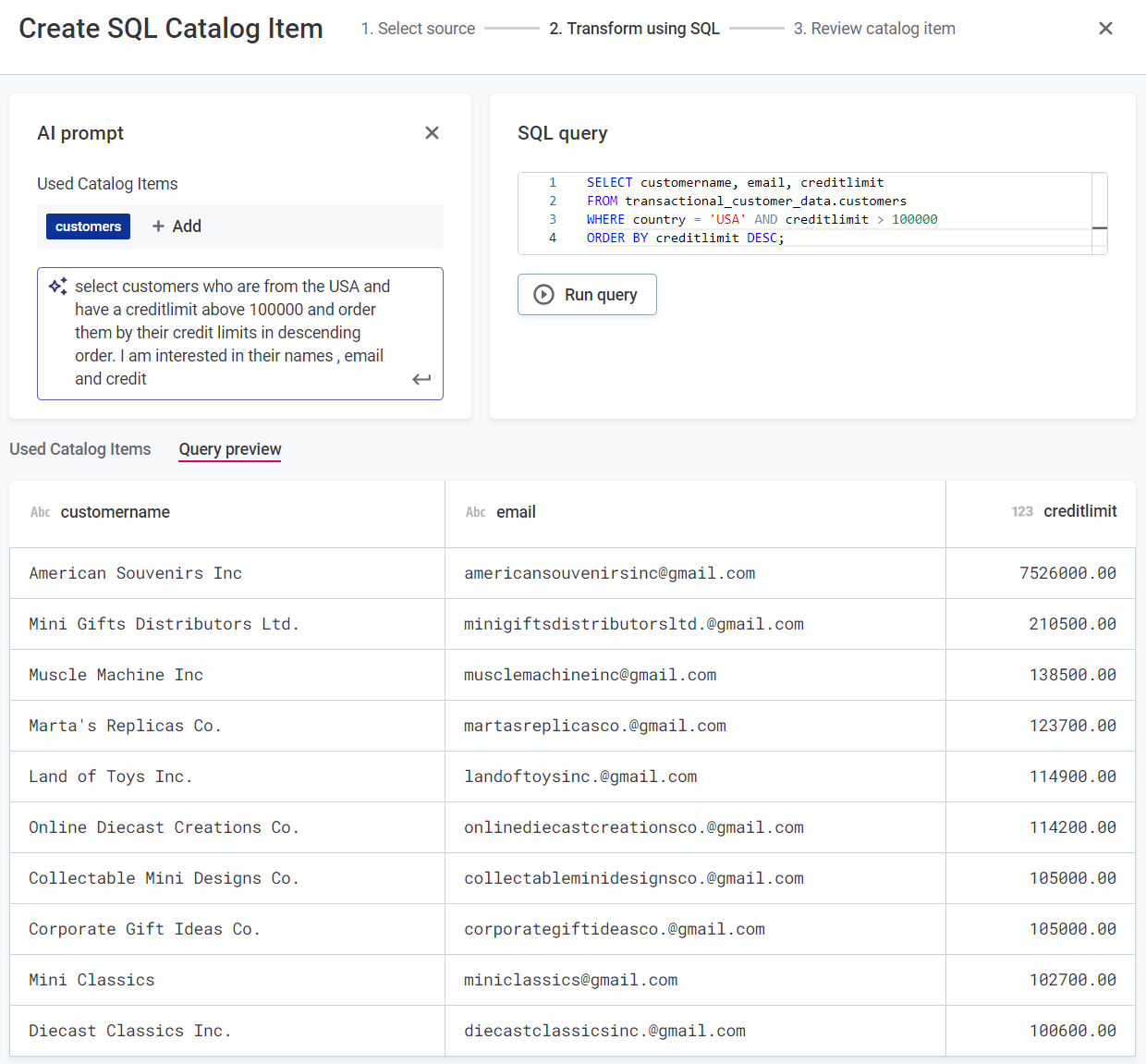Click the customername column header
This screenshot has width=1146, height=1064.
click(115, 512)
